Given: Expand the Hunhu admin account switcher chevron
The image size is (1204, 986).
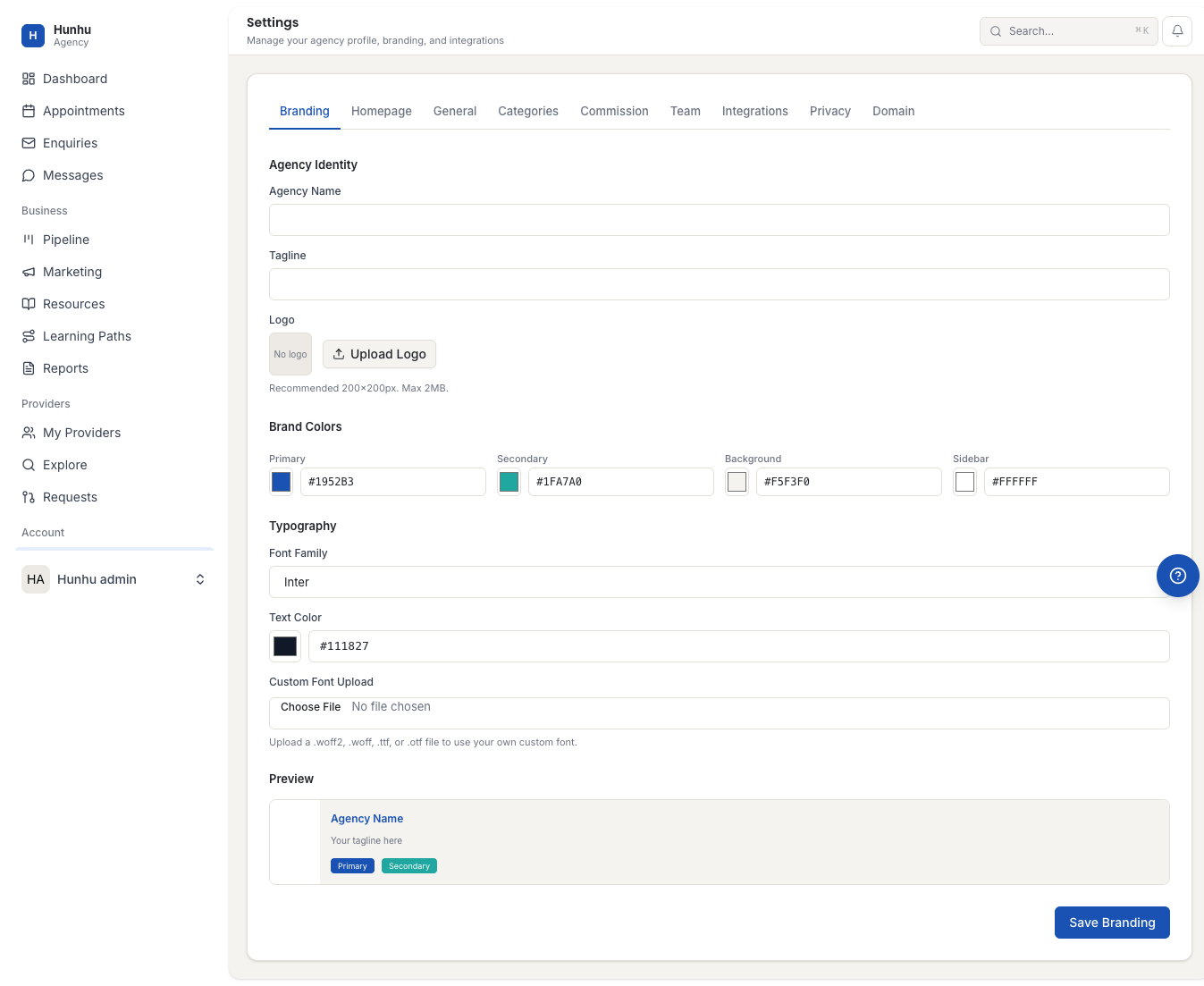Looking at the screenshot, I should click(x=200, y=579).
